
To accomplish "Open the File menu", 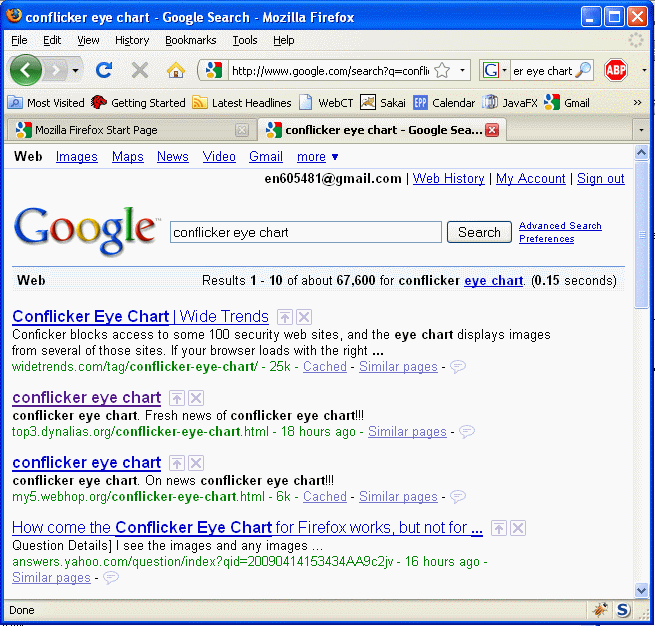I will [19, 40].
